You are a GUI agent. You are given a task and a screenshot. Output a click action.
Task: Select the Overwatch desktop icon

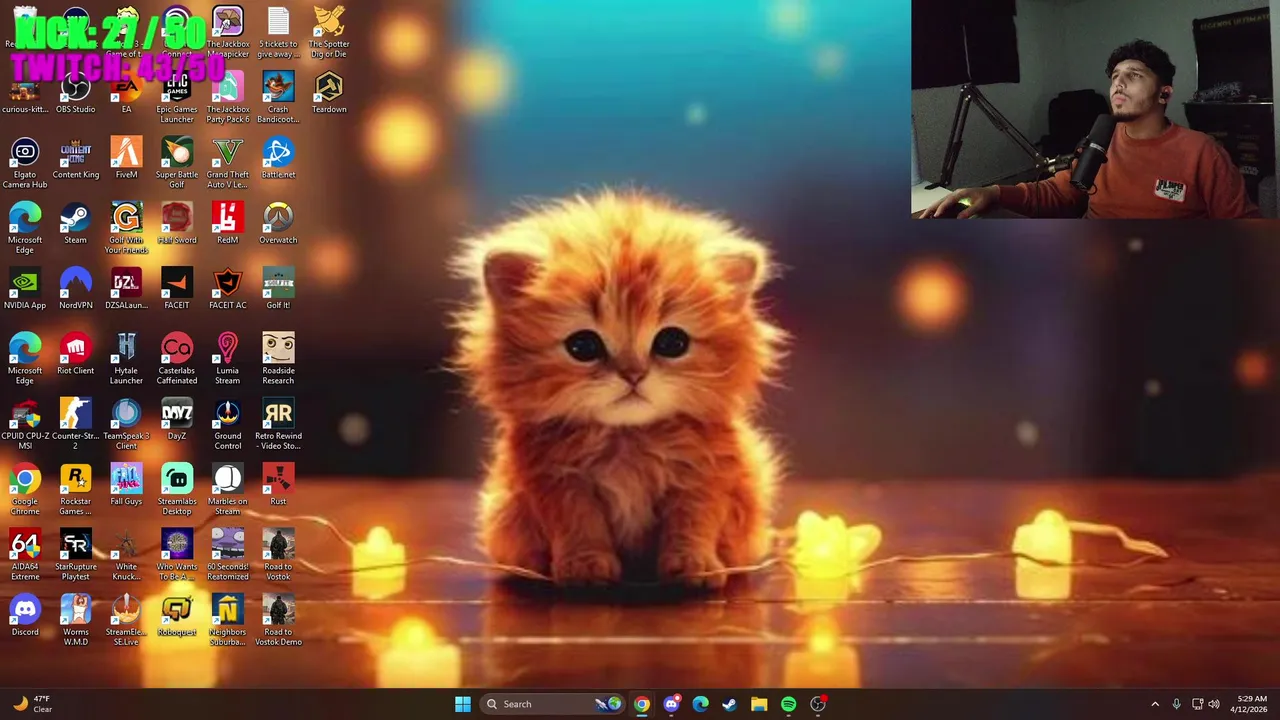(x=278, y=225)
